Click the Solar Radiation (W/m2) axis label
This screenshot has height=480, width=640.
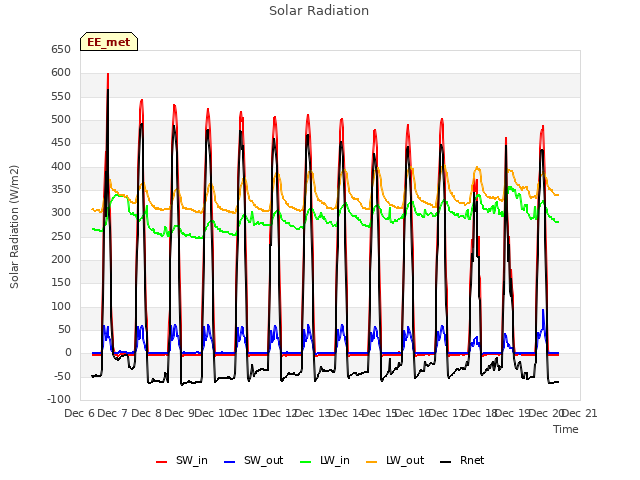14,227
